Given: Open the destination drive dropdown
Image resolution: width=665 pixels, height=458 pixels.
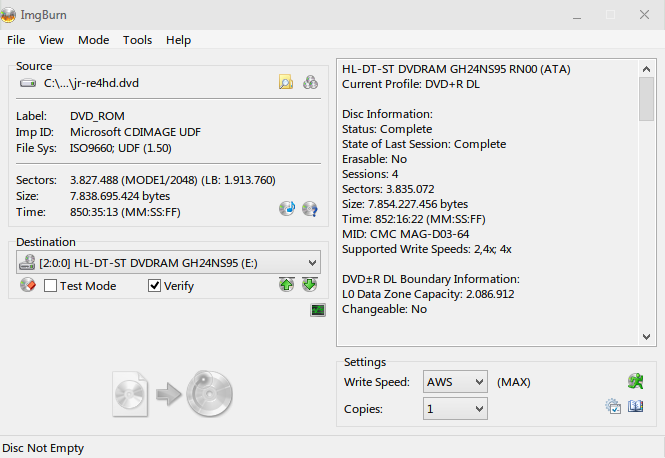Looking at the screenshot, I should pos(168,263).
